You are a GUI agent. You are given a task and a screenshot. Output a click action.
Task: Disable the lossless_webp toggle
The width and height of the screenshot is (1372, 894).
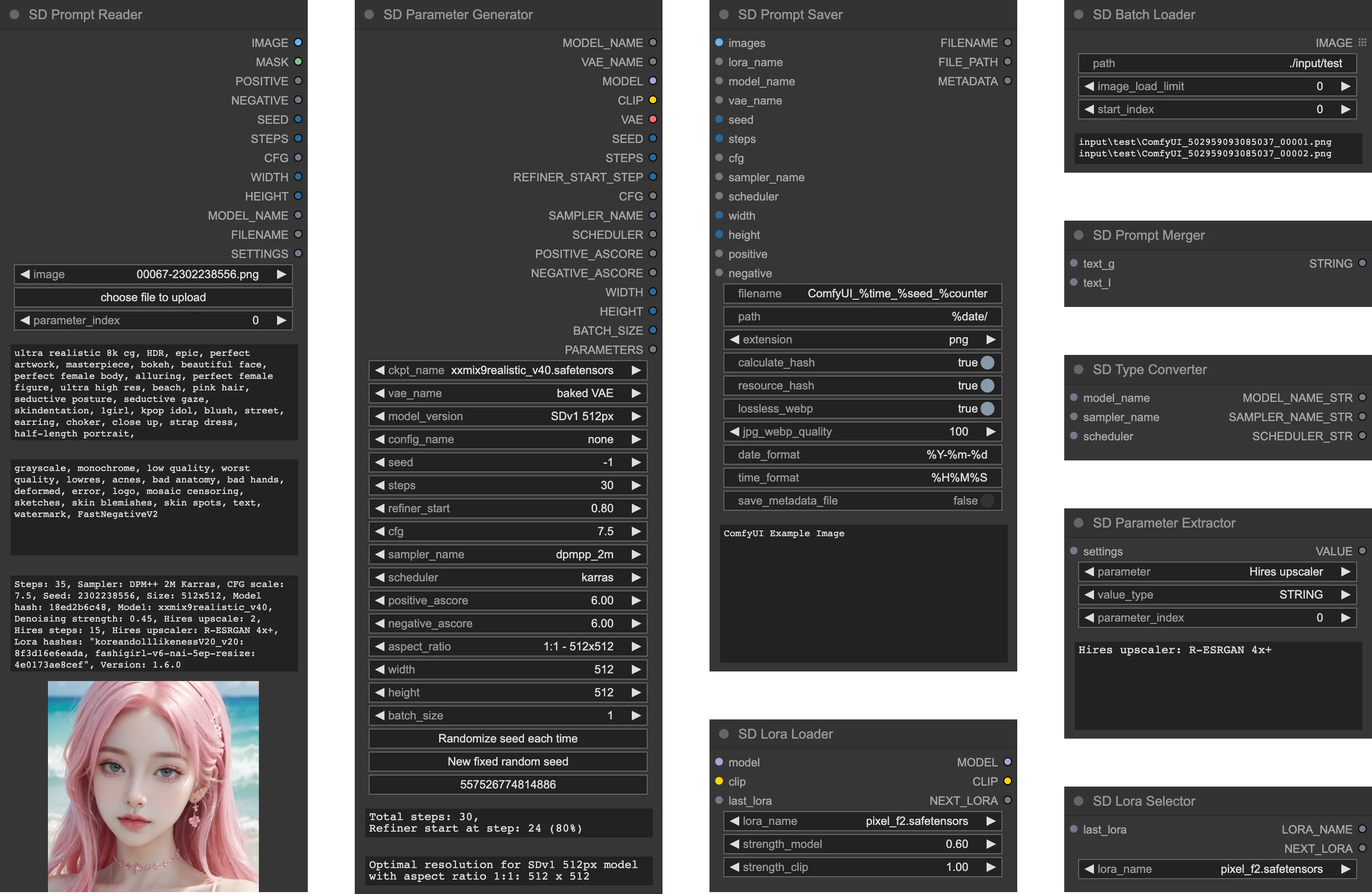pyautogui.click(x=862, y=409)
